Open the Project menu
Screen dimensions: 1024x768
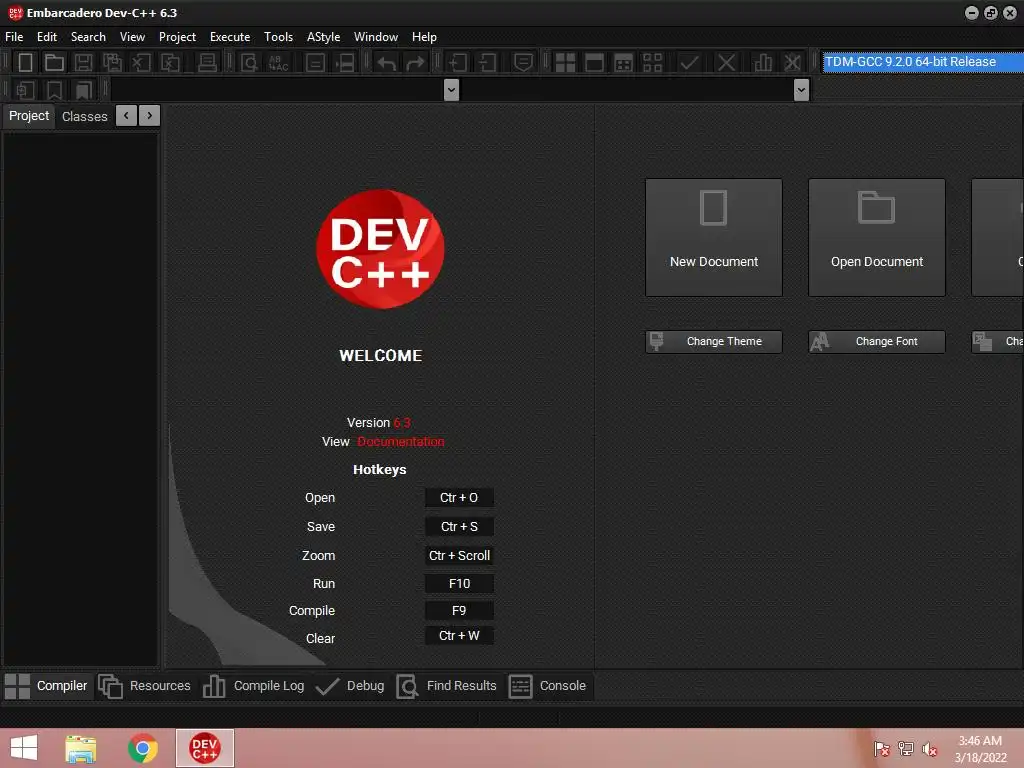coord(177,37)
